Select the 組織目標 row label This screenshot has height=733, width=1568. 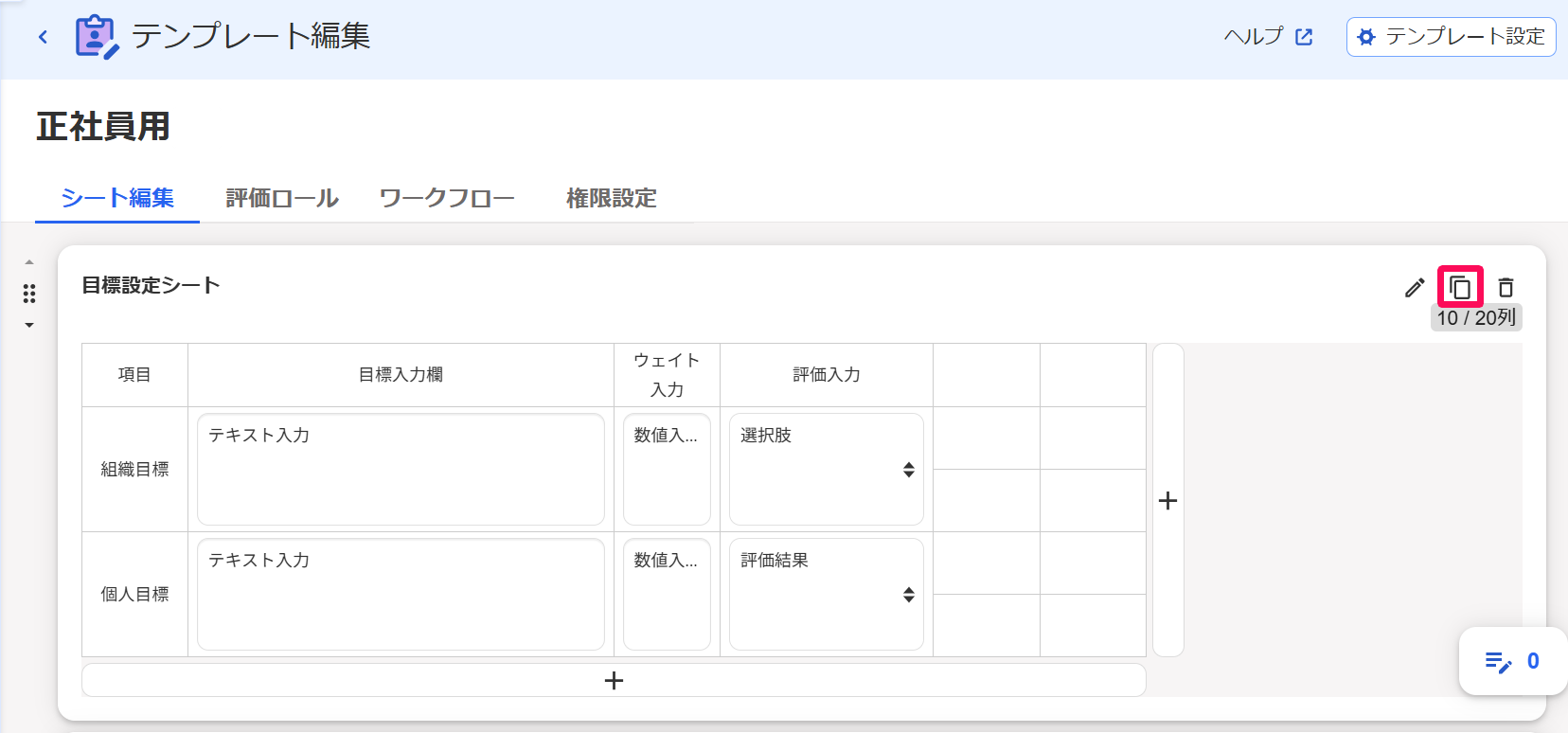coord(134,469)
